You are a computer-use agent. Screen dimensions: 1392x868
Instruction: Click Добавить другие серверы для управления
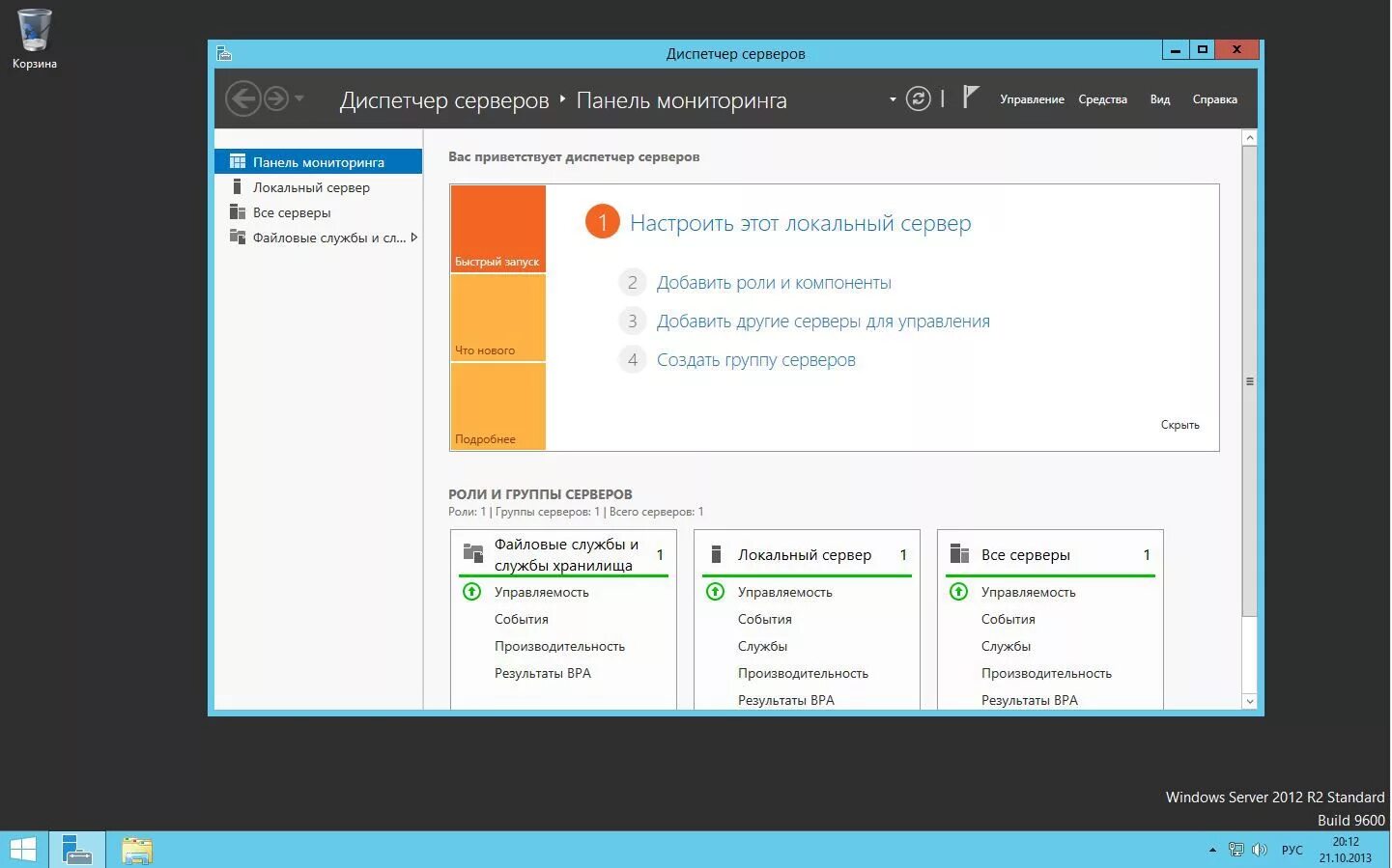tap(823, 322)
